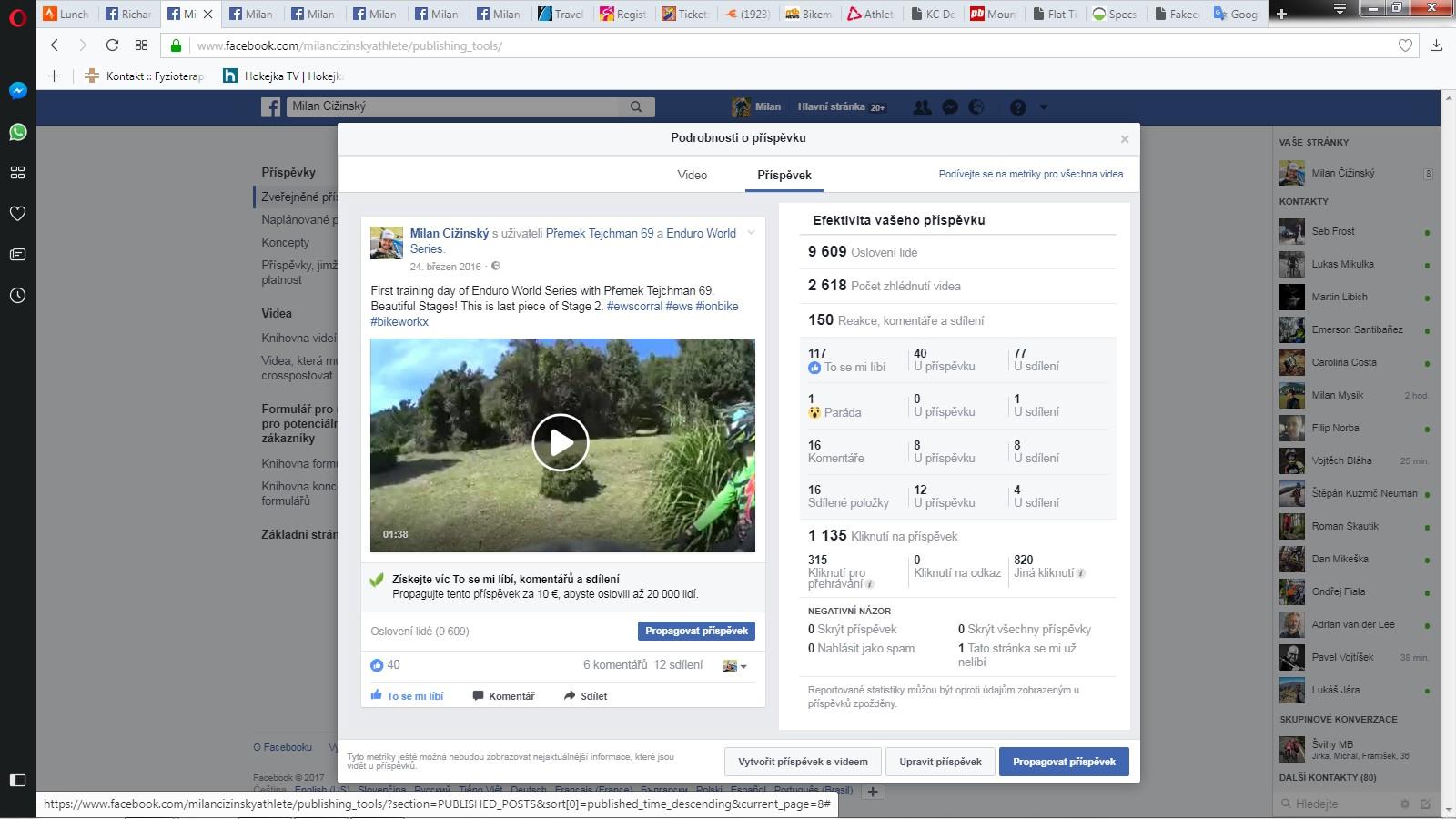Click Sdílet share button
The height and width of the screenshot is (819, 1456).
click(x=585, y=695)
